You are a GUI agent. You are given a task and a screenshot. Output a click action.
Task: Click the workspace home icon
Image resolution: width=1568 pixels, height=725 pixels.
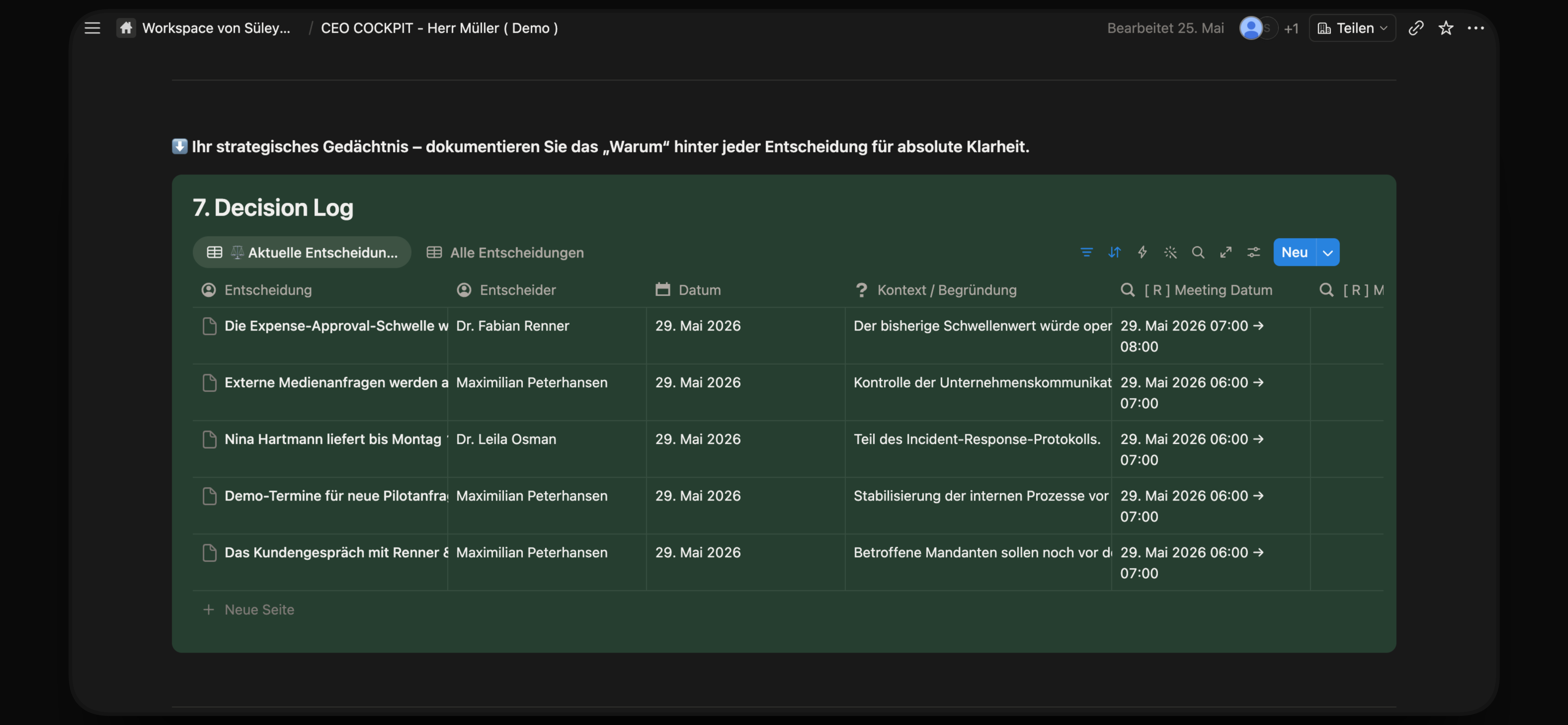[x=126, y=28]
